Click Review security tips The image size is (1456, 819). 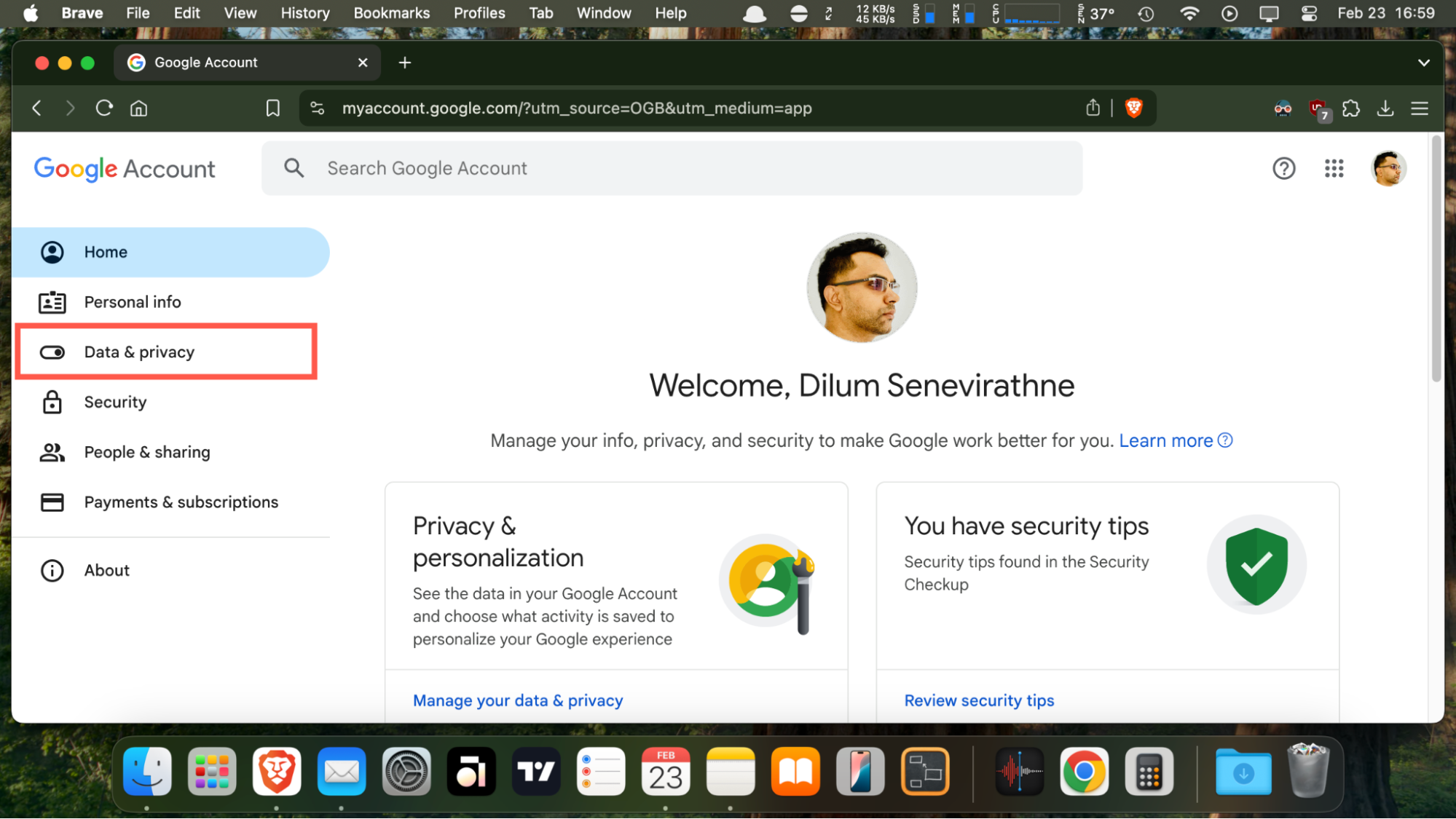click(979, 700)
